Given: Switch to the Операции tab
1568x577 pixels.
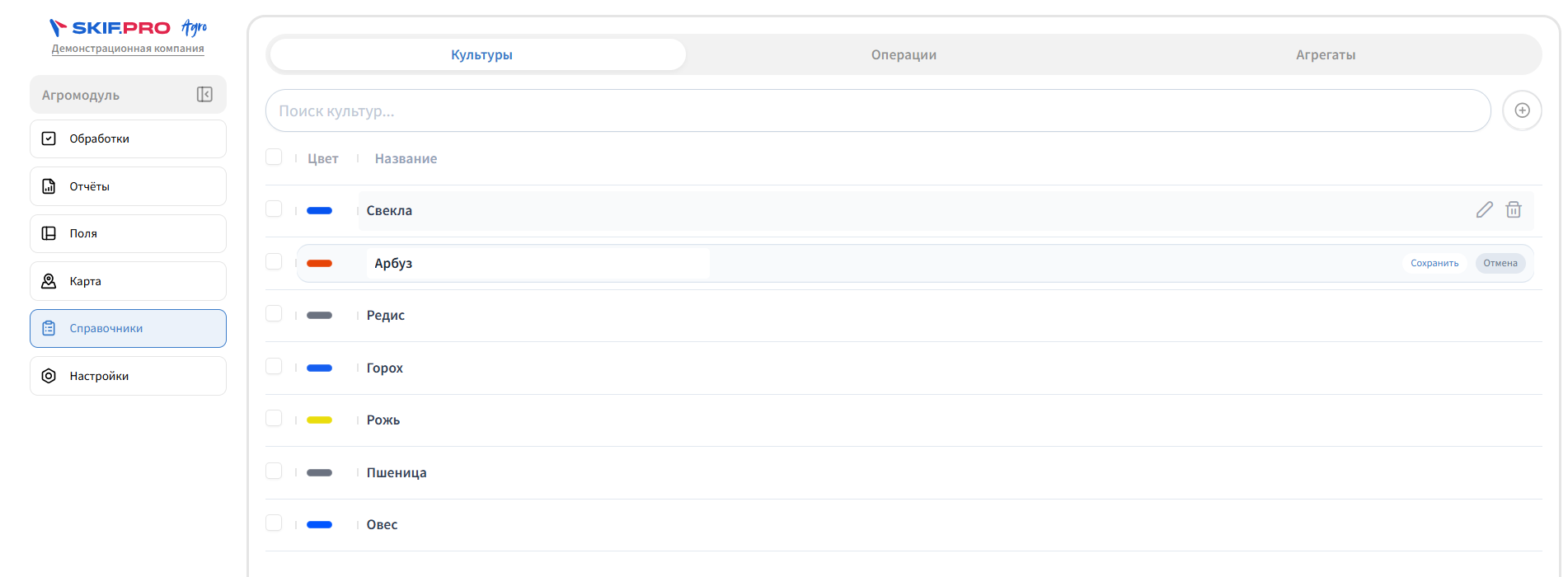Looking at the screenshot, I should [904, 54].
